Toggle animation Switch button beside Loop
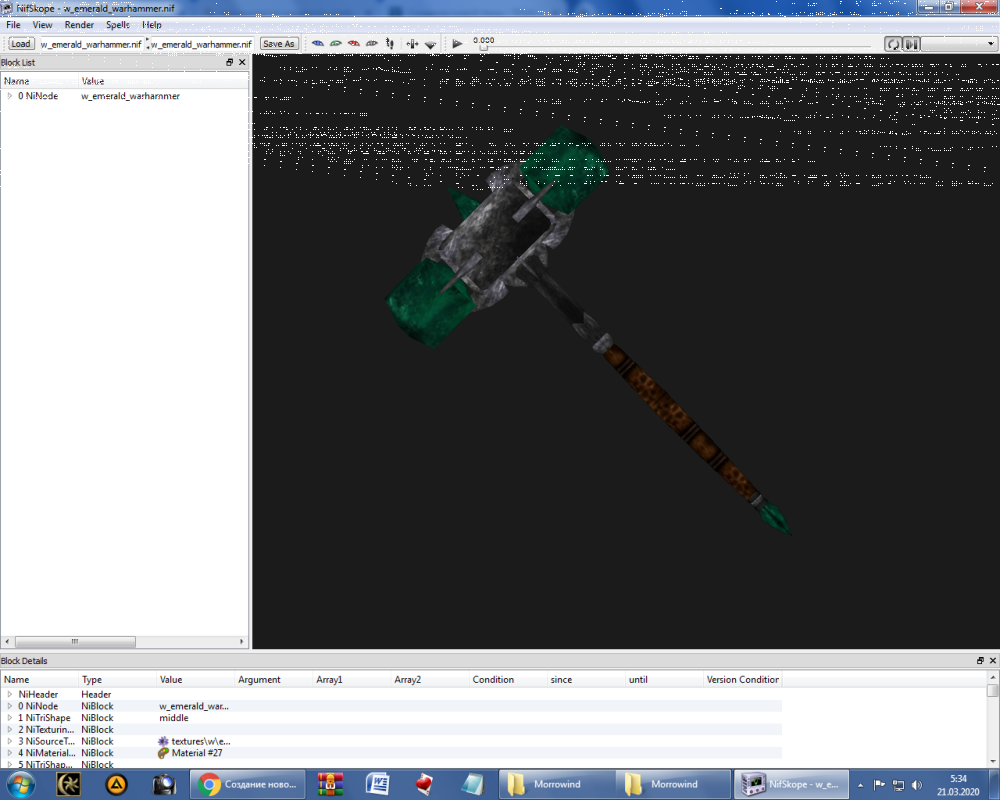This screenshot has height=800, width=1000. (x=911, y=44)
